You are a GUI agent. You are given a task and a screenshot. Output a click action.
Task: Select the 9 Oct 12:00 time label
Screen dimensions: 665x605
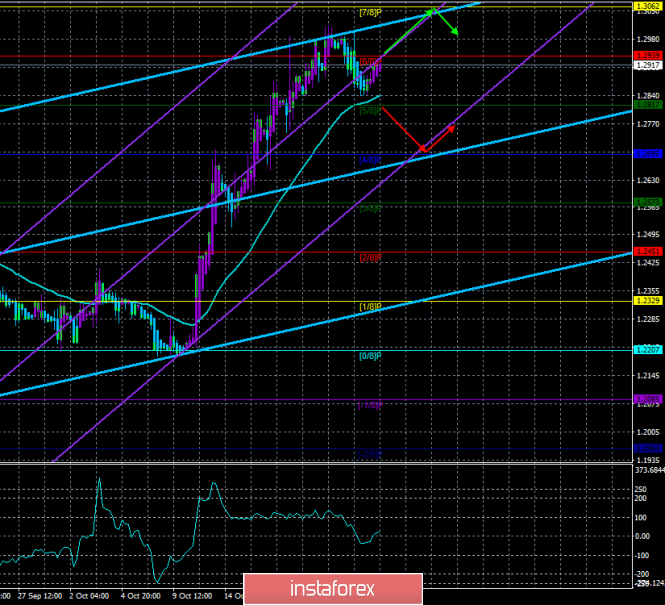[193, 596]
